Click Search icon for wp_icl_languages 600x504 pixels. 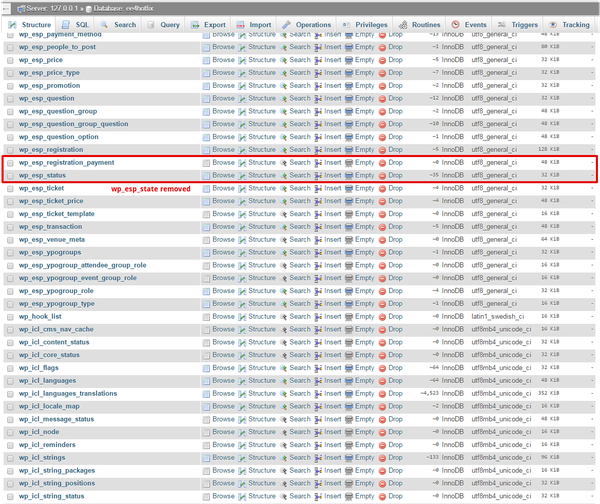pyautogui.click(x=283, y=381)
